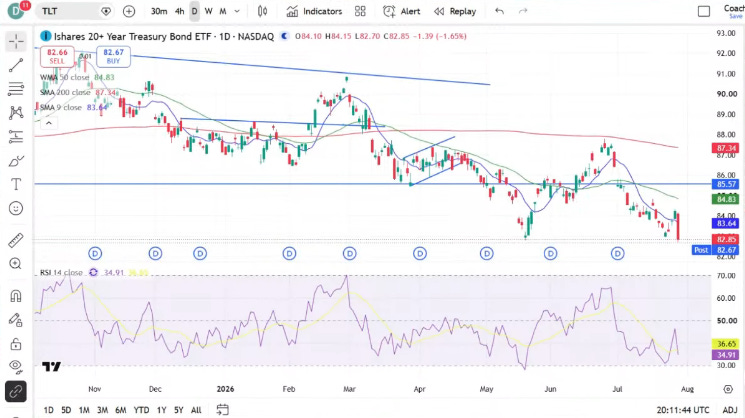Image resolution: width=745 pixels, height=418 pixels.
Task: Open the layout setup square icon
Action: pos(704,11)
